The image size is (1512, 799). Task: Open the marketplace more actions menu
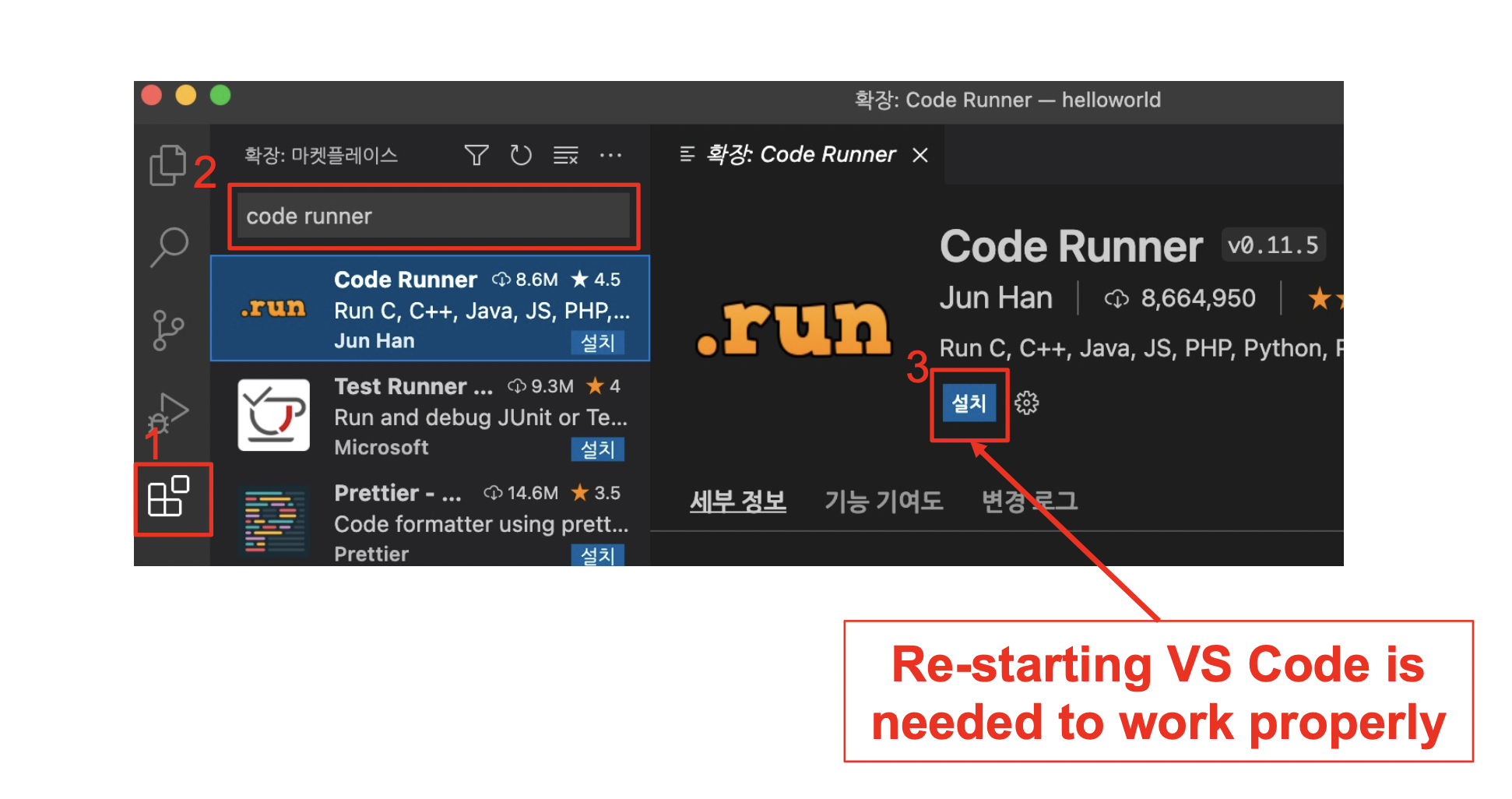click(x=610, y=155)
